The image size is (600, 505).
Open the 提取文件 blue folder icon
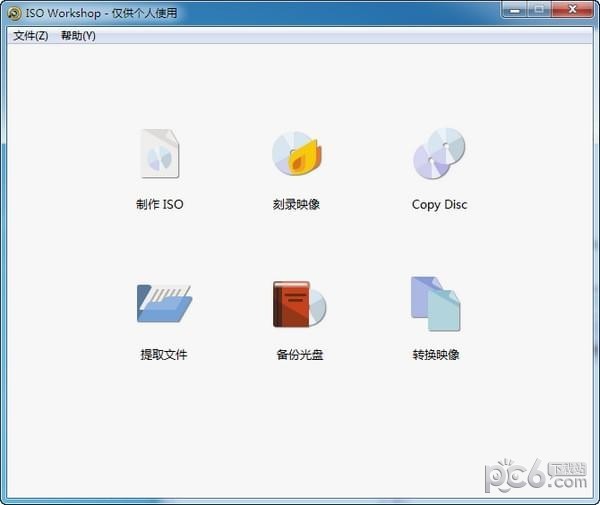(x=164, y=303)
